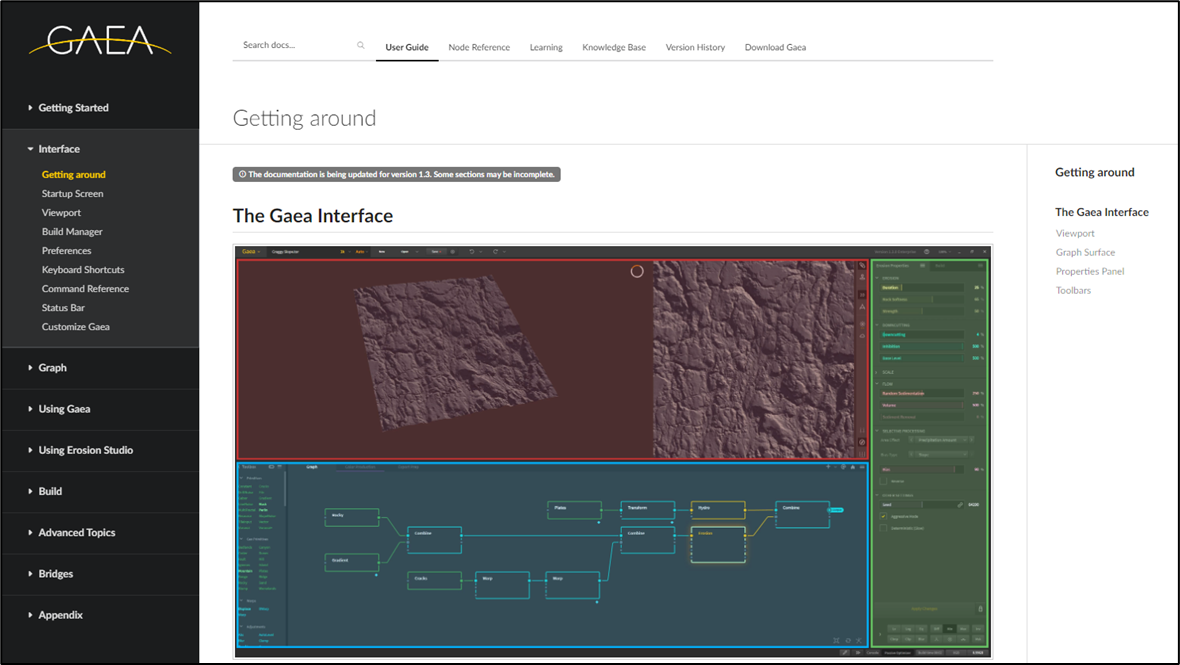Click the Cracks node in the graph screenshot

[434, 581]
